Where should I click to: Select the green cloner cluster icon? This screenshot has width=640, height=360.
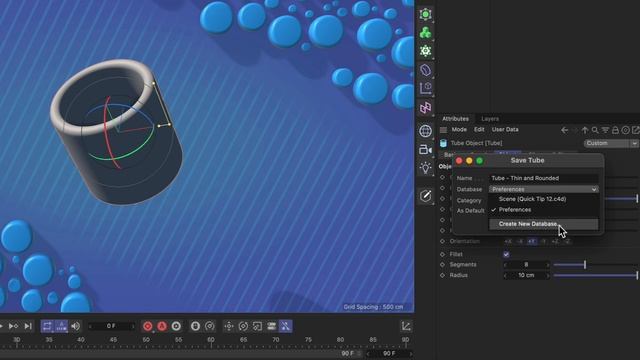[426, 33]
